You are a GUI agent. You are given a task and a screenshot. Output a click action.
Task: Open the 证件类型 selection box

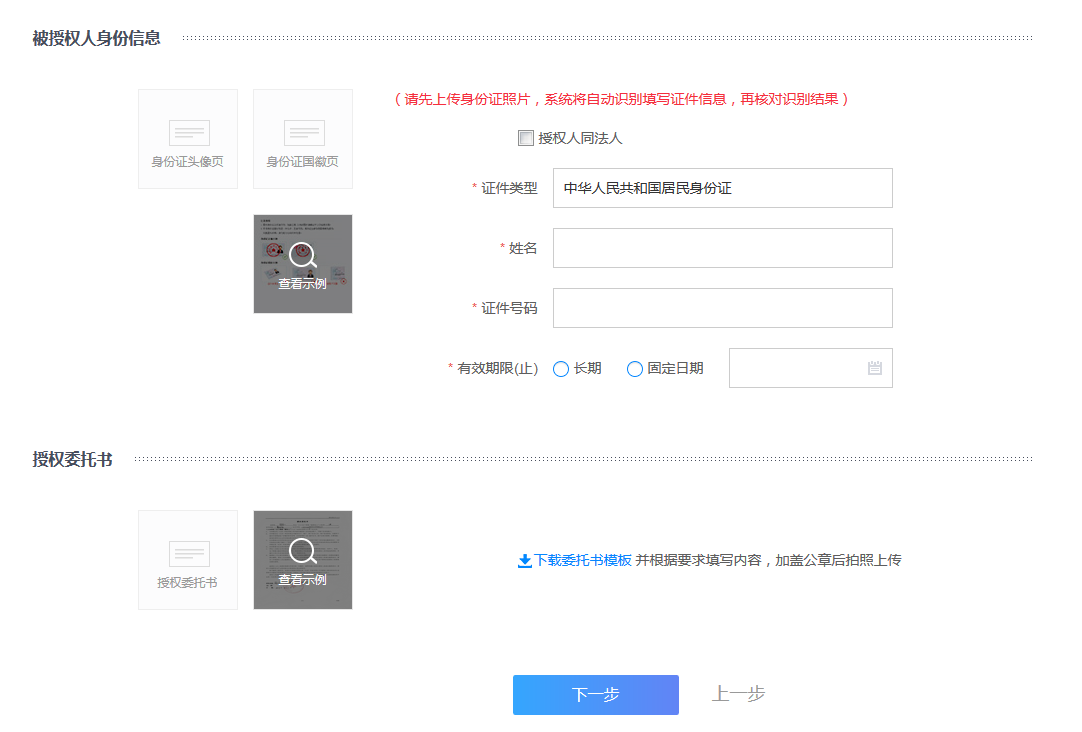(722, 188)
